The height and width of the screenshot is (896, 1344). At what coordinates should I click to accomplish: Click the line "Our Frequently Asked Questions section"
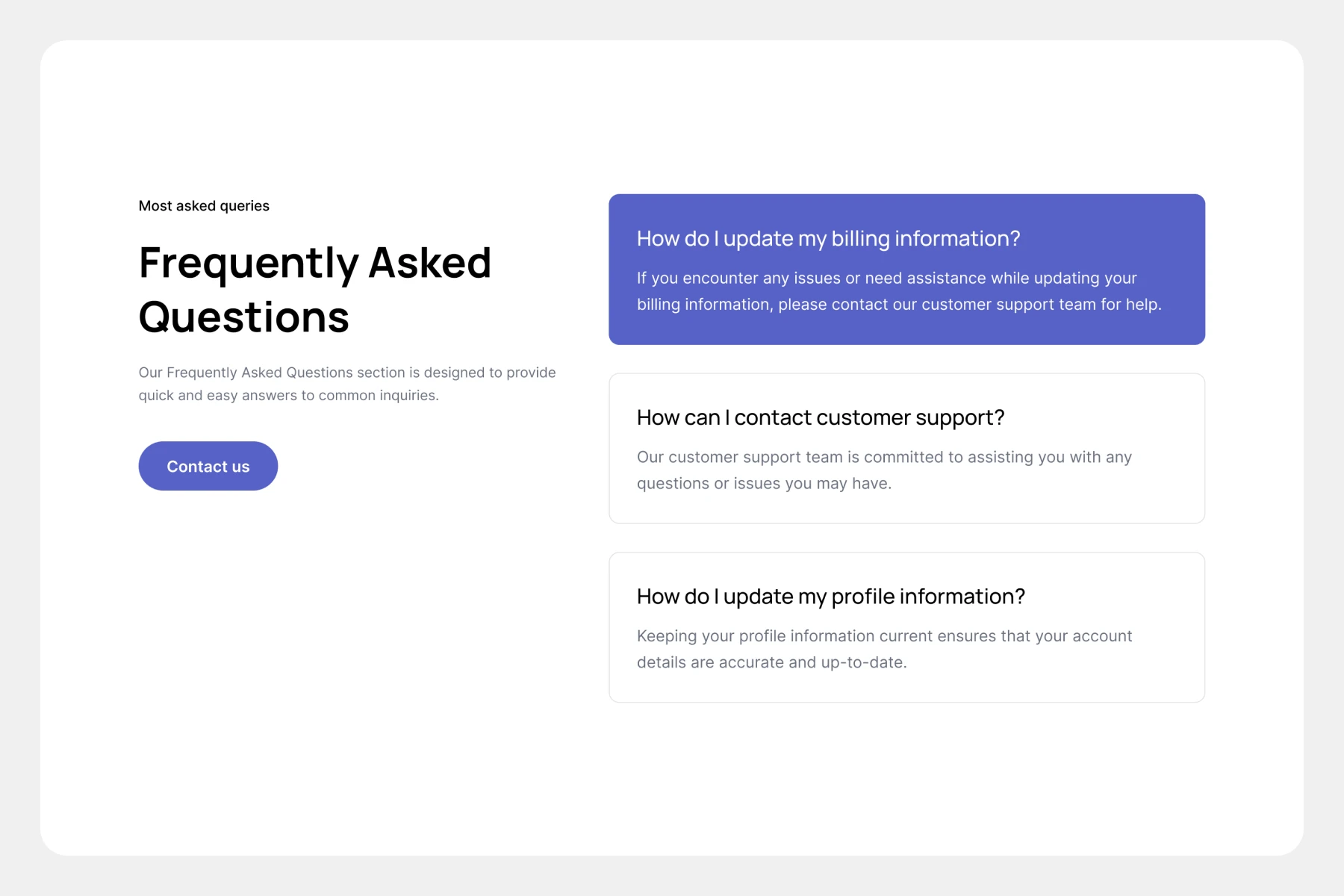(x=346, y=373)
